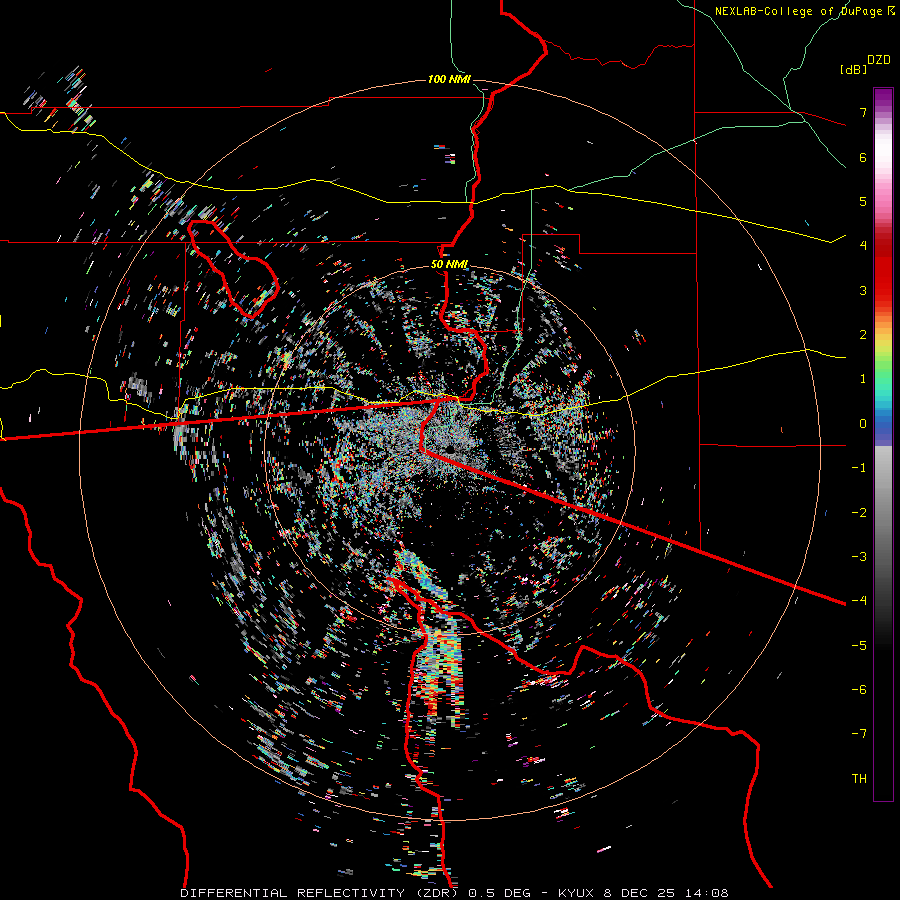Click the DZD label above the color scale
900x900 pixels.
coord(879,60)
